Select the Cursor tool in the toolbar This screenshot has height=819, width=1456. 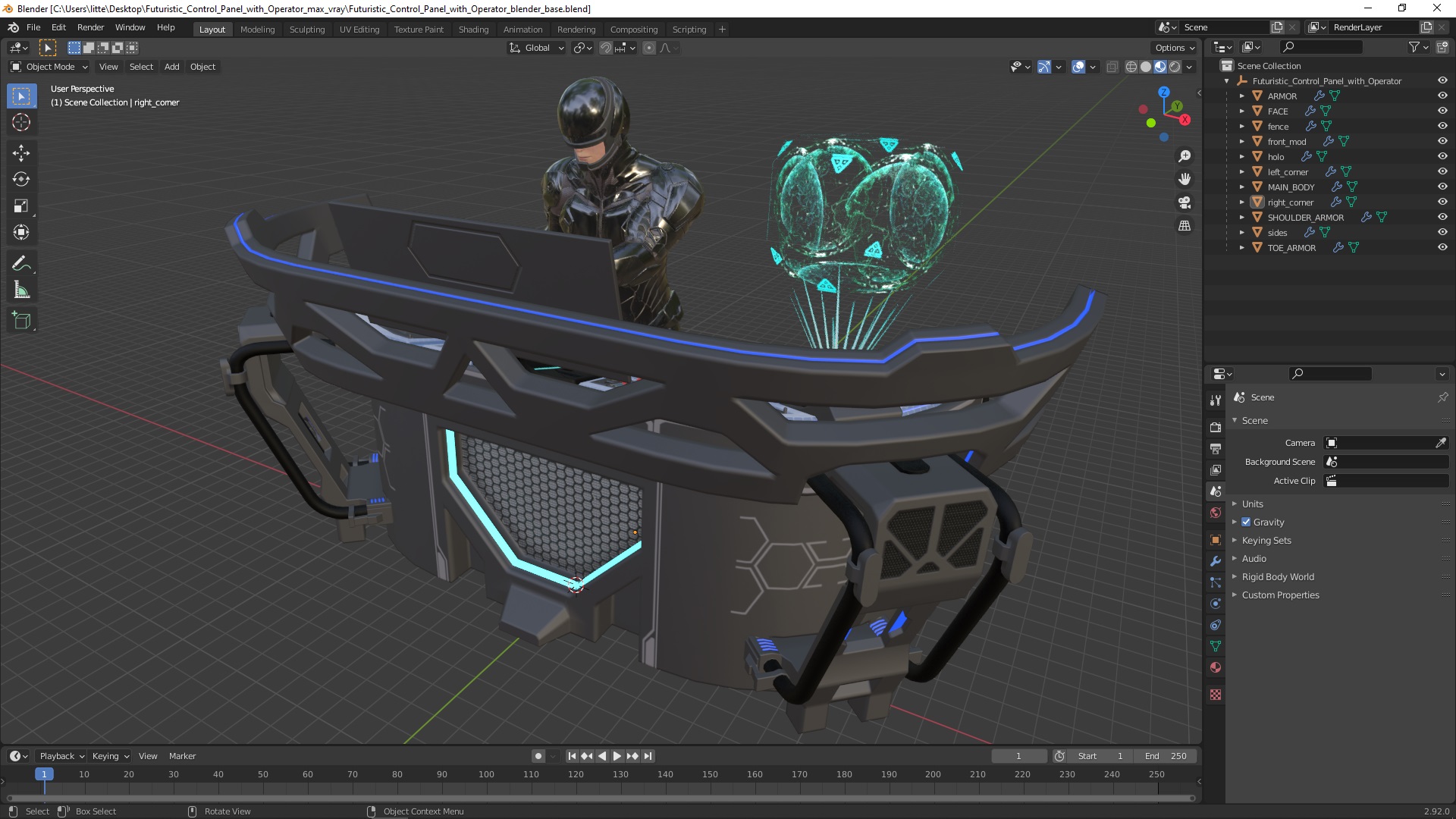[21, 122]
